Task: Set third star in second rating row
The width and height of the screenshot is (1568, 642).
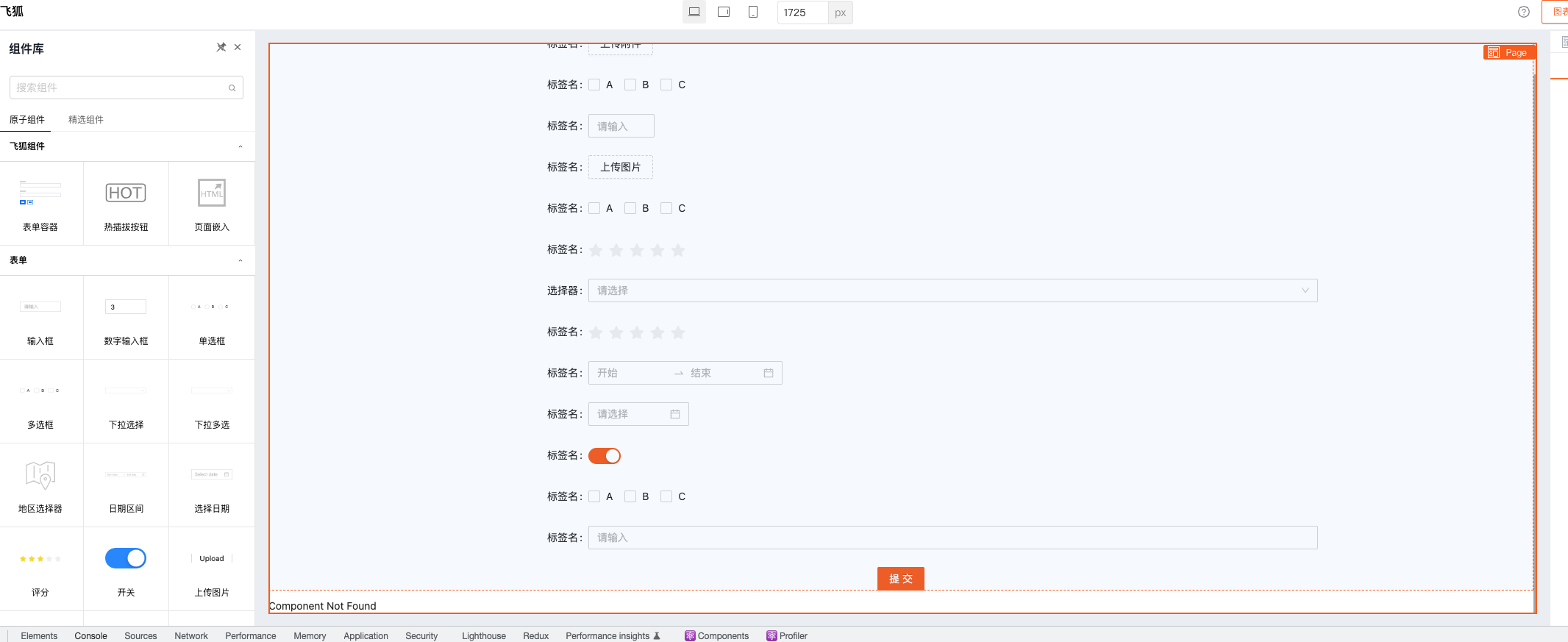Action: [637, 332]
